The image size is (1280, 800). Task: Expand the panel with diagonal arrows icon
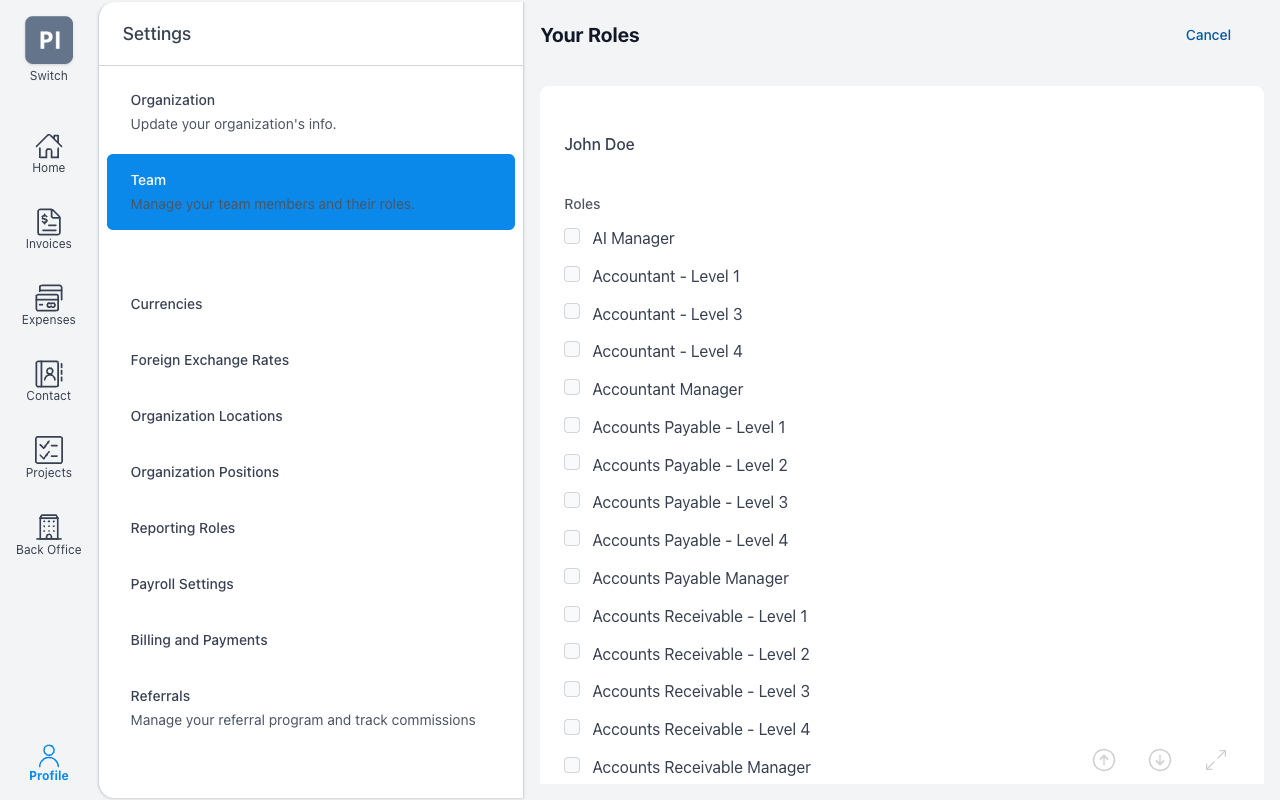tap(1216, 760)
